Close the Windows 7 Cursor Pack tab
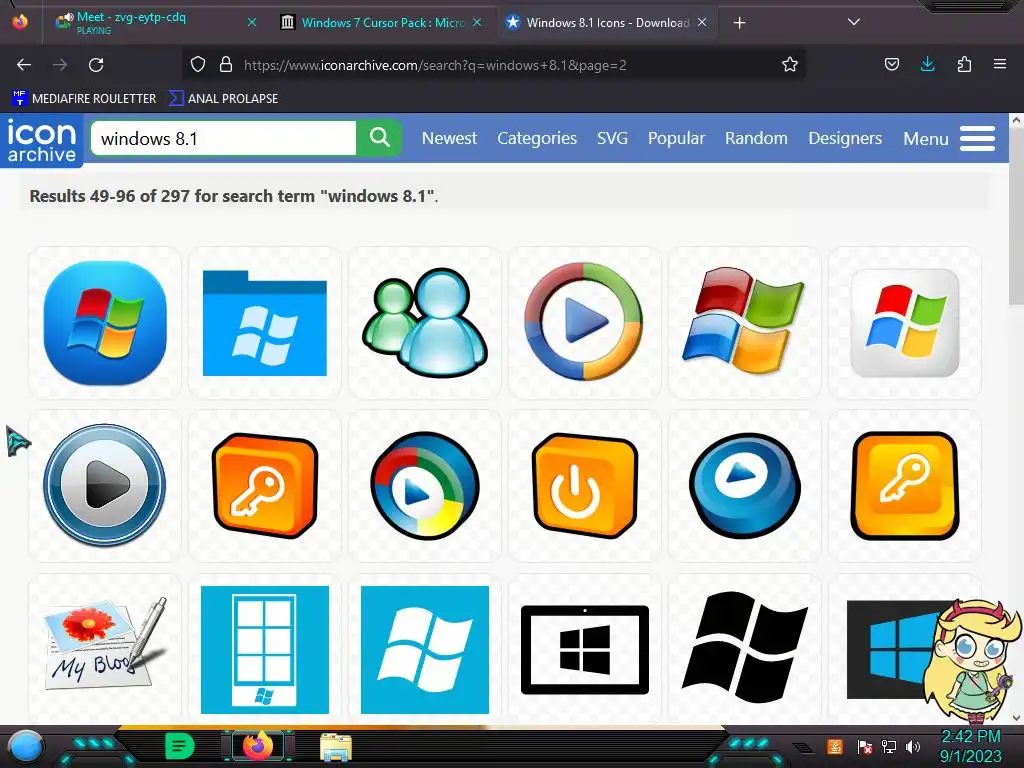This screenshot has width=1024, height=768. tap(477, 22)
